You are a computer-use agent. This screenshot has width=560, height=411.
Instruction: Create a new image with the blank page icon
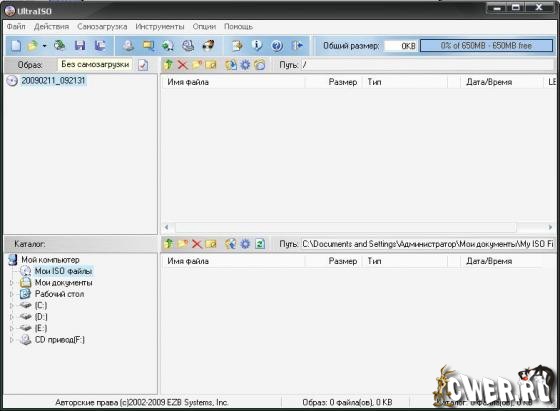(16, 46)
